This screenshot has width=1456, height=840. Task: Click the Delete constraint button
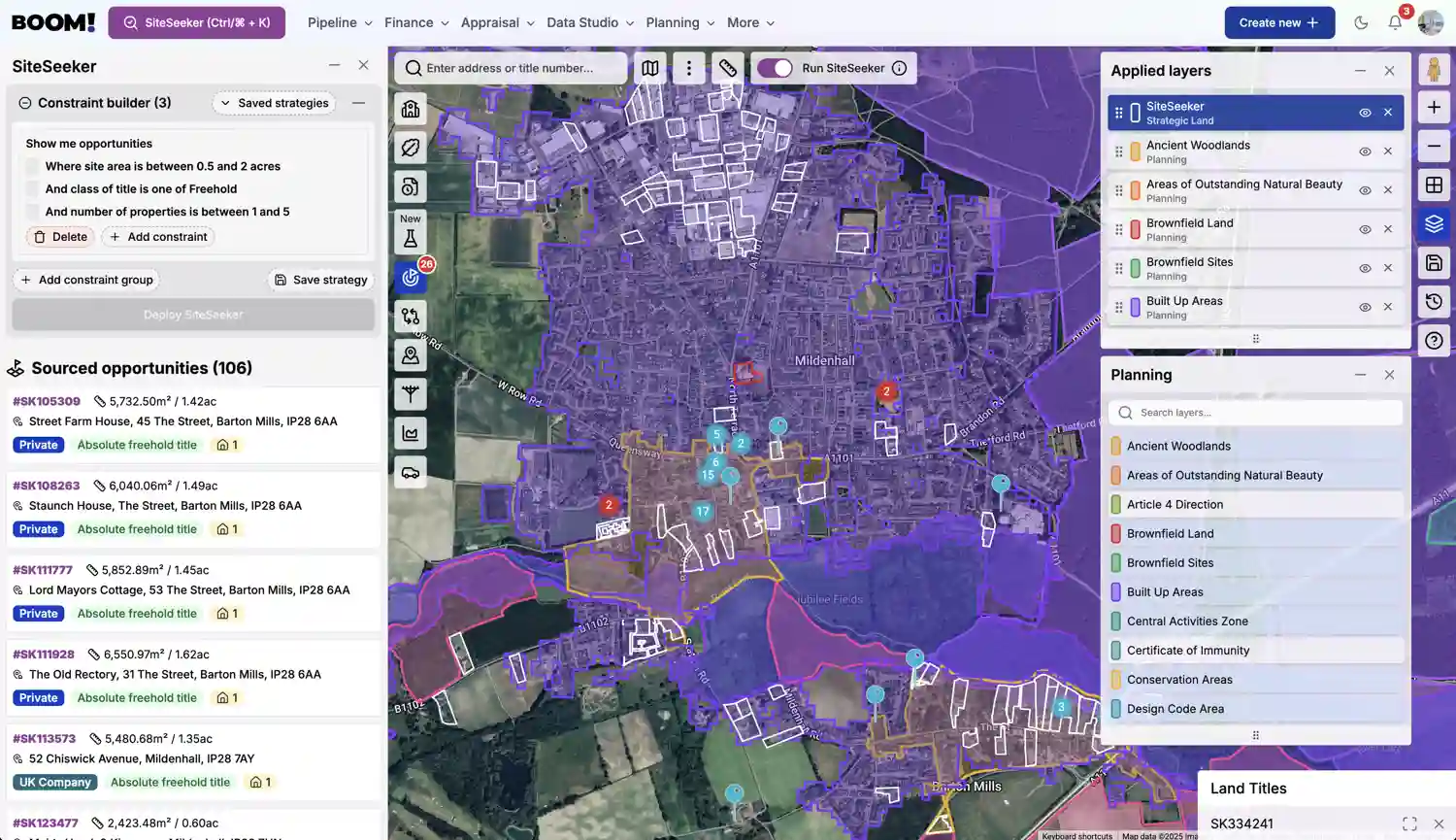click(60, 237)
